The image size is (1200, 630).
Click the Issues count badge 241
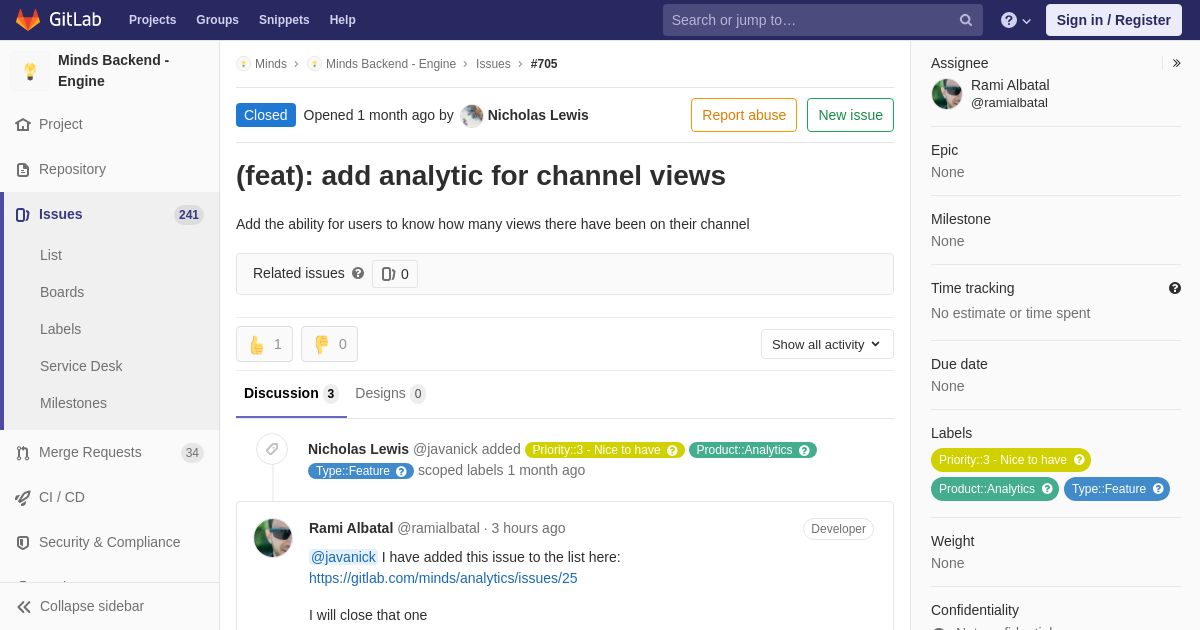(x=189, y=215)
